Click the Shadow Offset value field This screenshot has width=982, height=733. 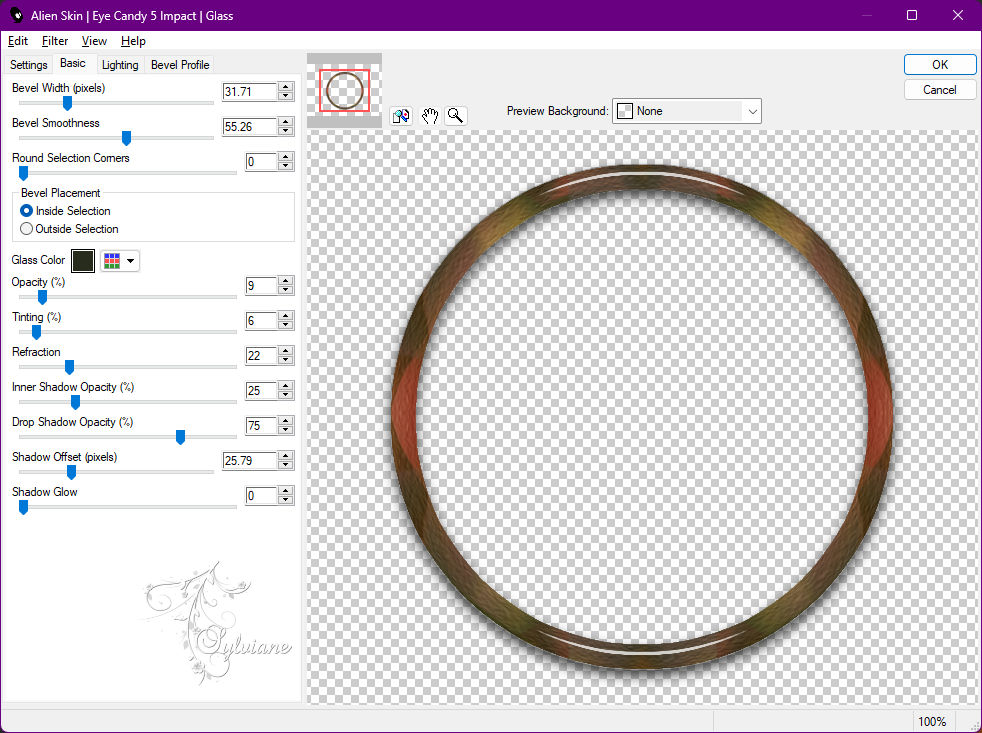[x=249, y=461]
